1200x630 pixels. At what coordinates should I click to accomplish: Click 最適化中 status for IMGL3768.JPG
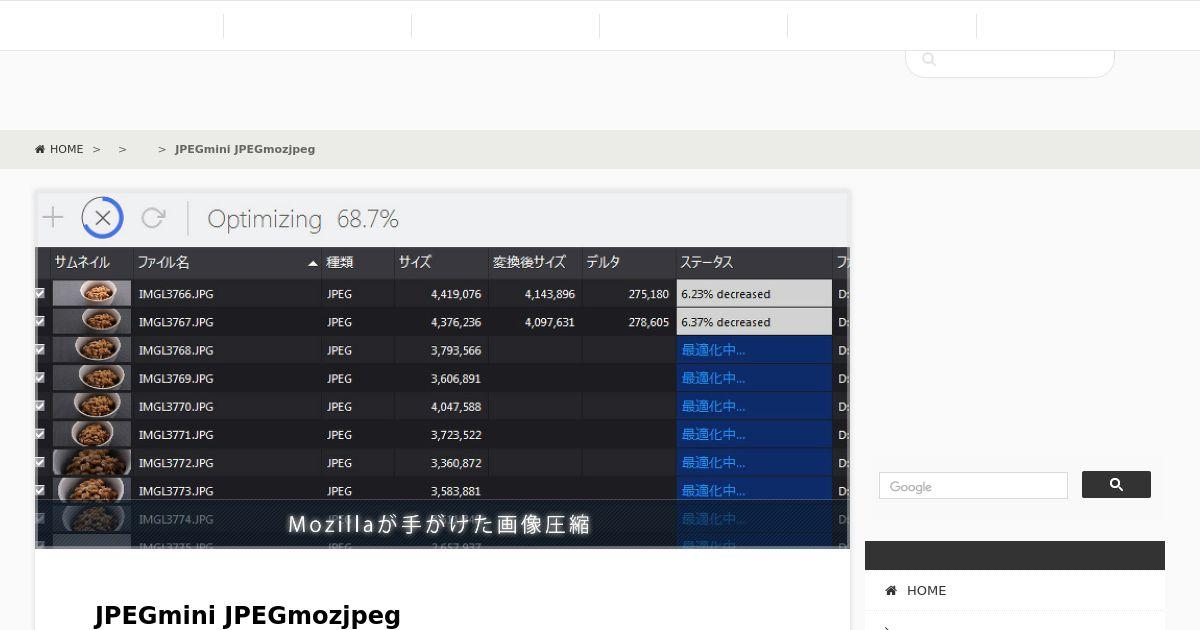coord(755,350)
